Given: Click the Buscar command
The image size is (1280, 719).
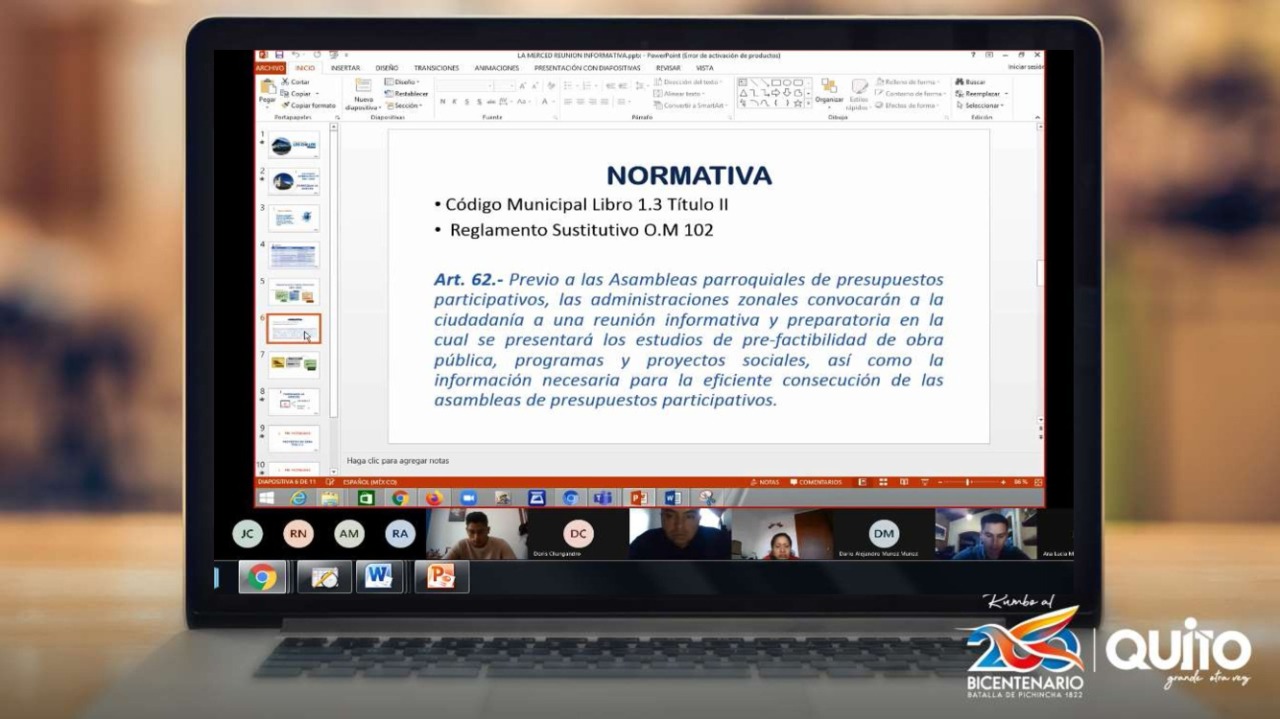Looking at the screenshot, I should pos(971,82).
